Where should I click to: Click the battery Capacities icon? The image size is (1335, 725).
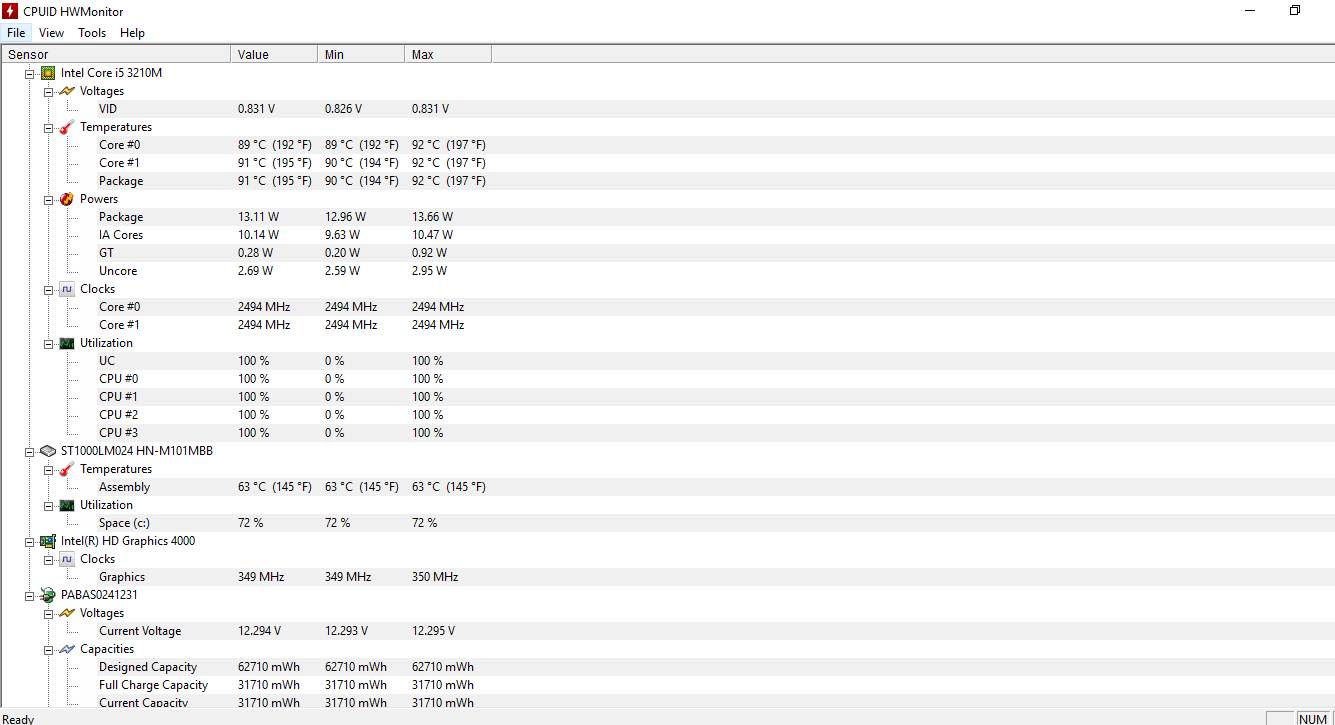pos(67,649)
